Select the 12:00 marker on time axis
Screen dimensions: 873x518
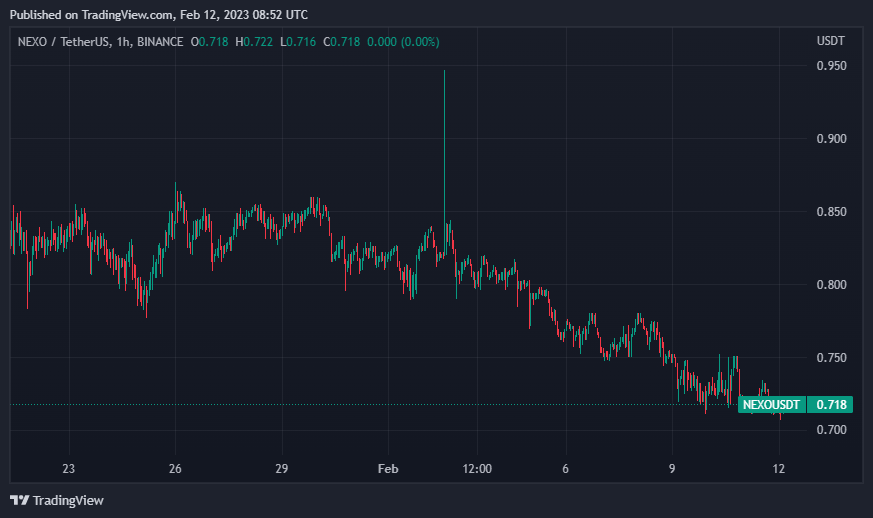pyautogui.click(x=478, y=469)
